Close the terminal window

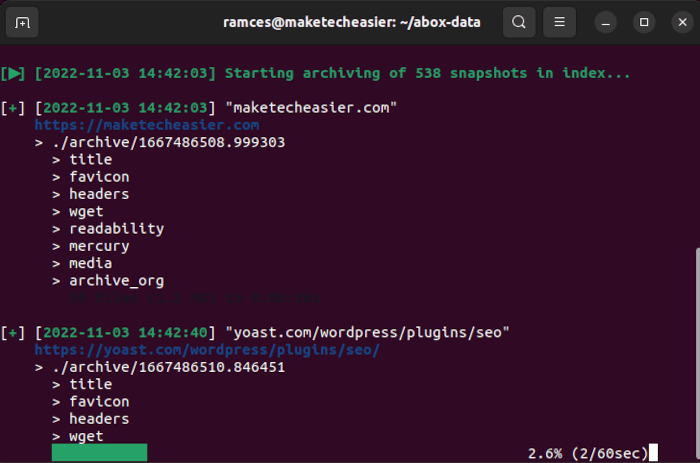683,22
